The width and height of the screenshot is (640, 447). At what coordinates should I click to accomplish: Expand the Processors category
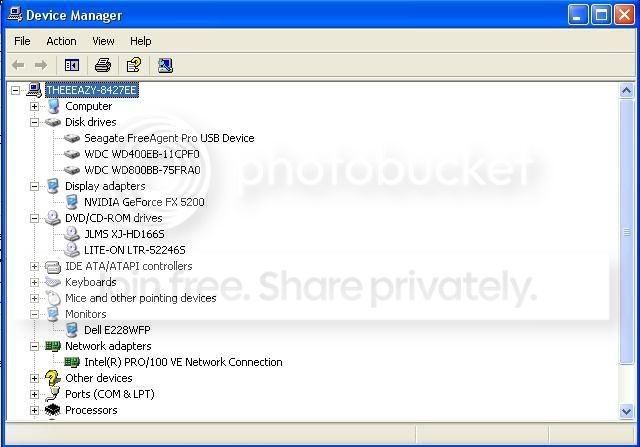35,410
